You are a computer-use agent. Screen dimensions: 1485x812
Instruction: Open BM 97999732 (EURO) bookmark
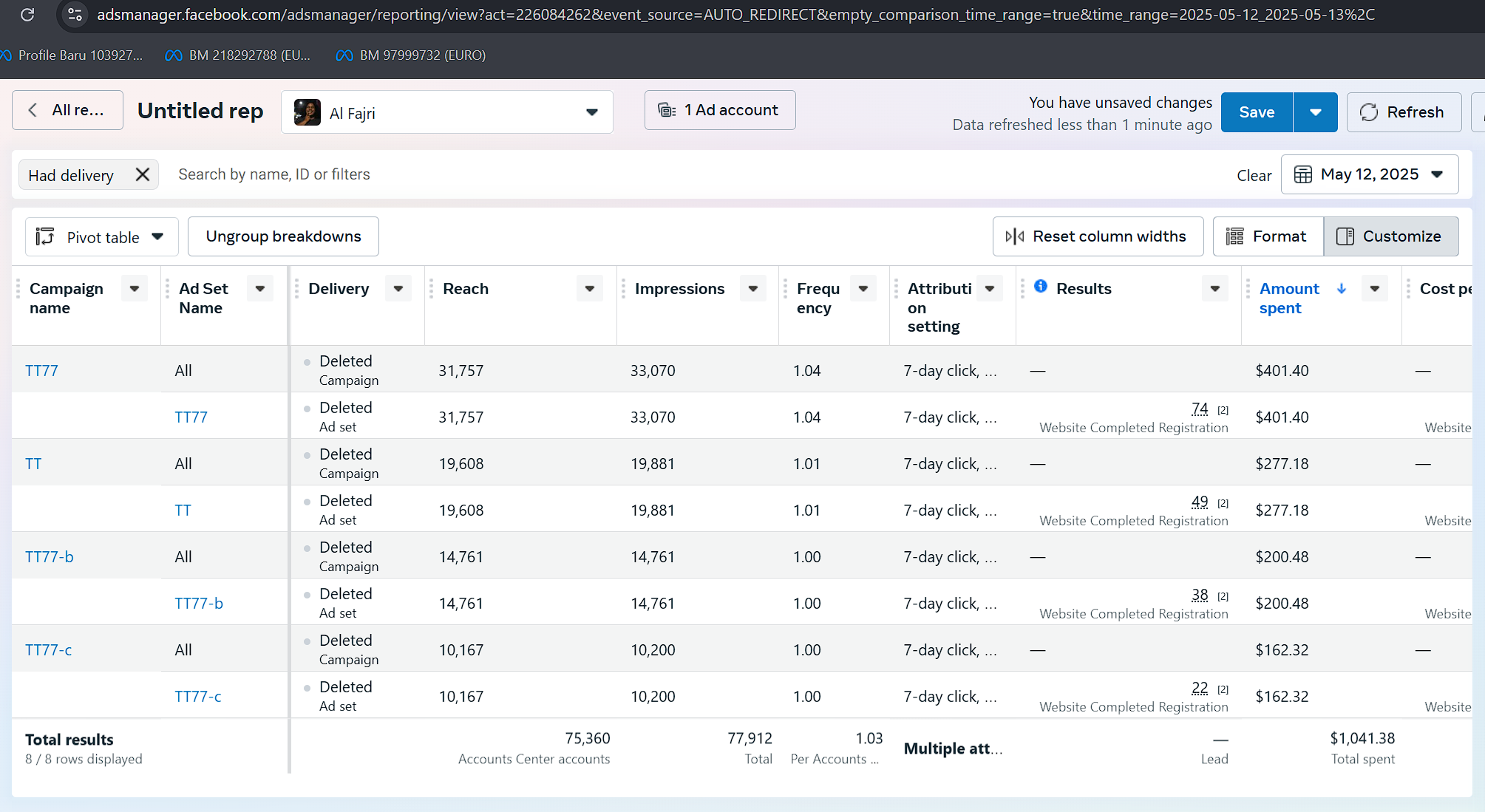[411, 55]
